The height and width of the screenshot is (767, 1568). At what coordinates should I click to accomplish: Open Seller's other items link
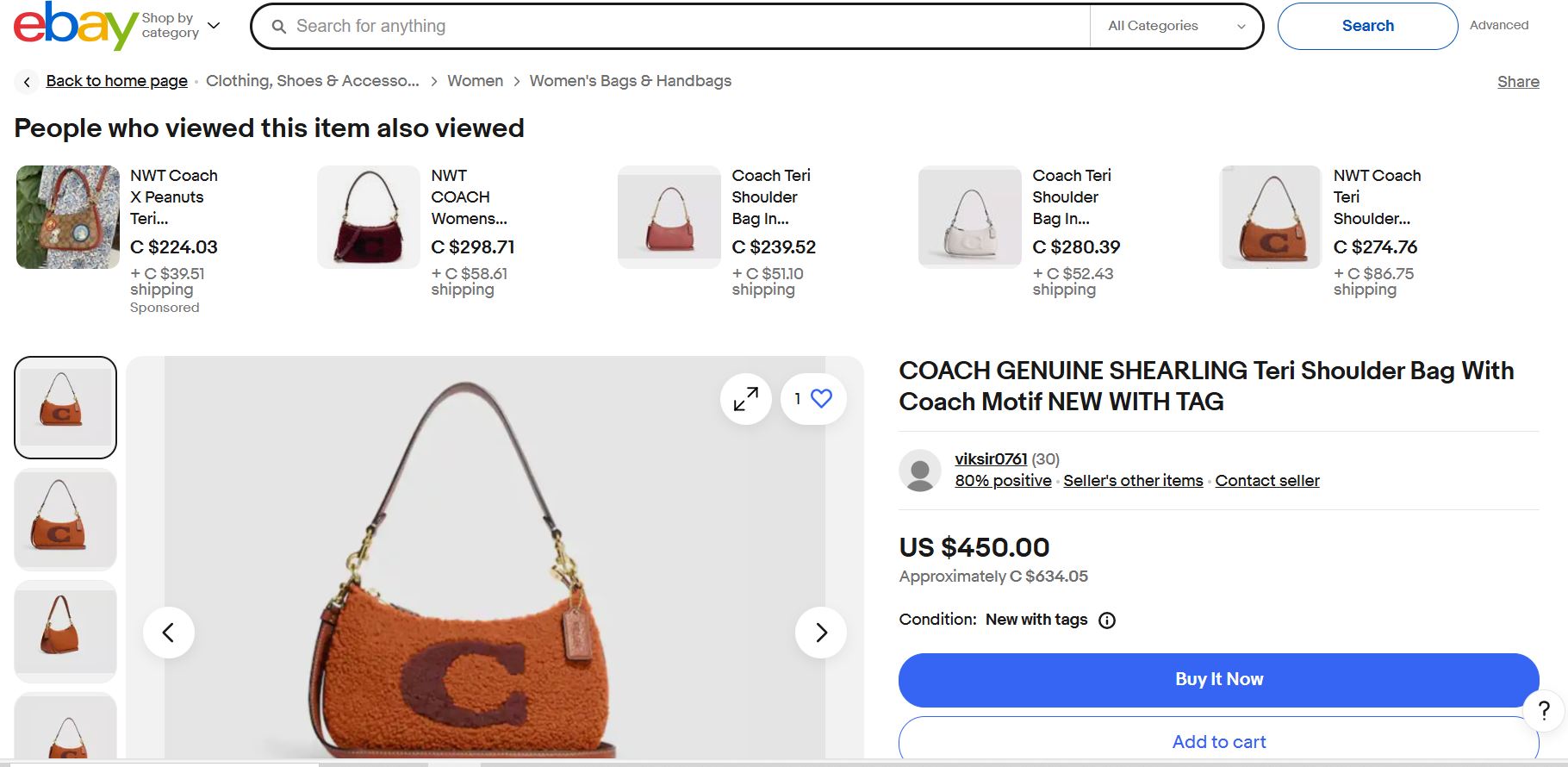coord(1133,481)
